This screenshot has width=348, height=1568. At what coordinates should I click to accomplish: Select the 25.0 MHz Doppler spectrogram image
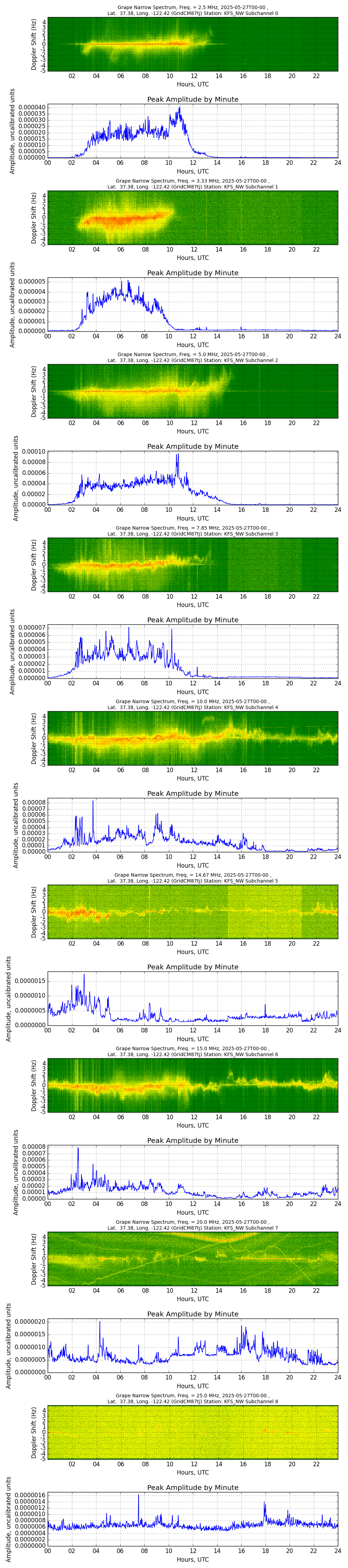click(193, 1432)
